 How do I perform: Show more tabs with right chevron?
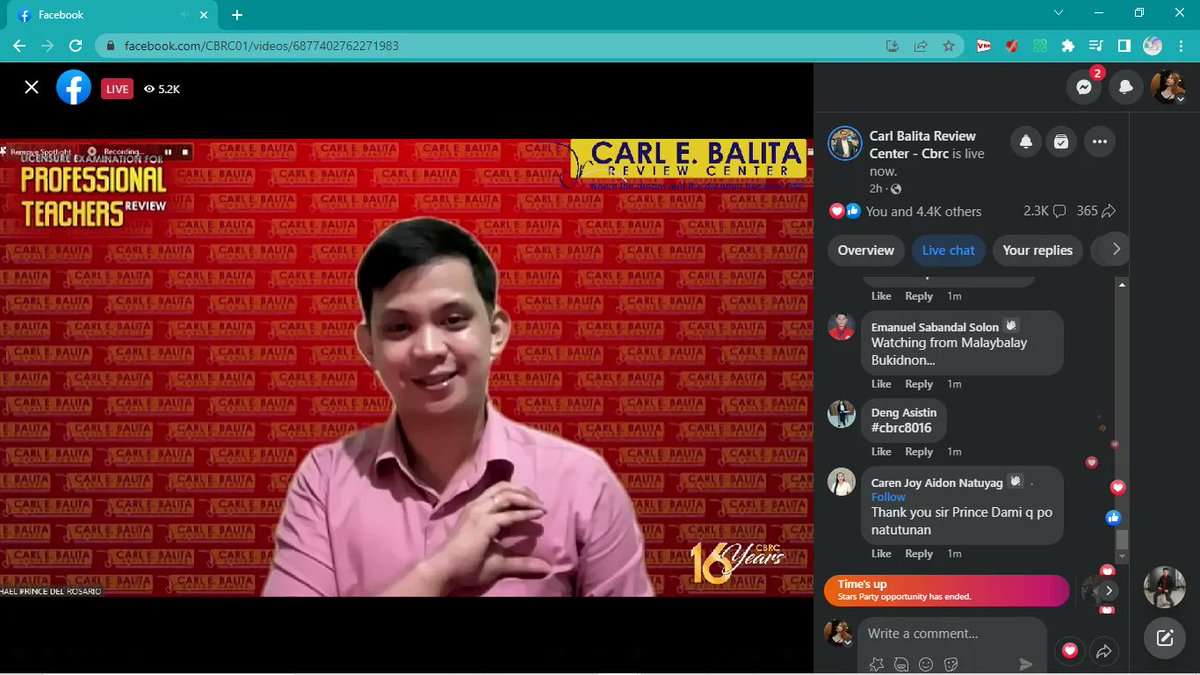(x=1116, y=249)
